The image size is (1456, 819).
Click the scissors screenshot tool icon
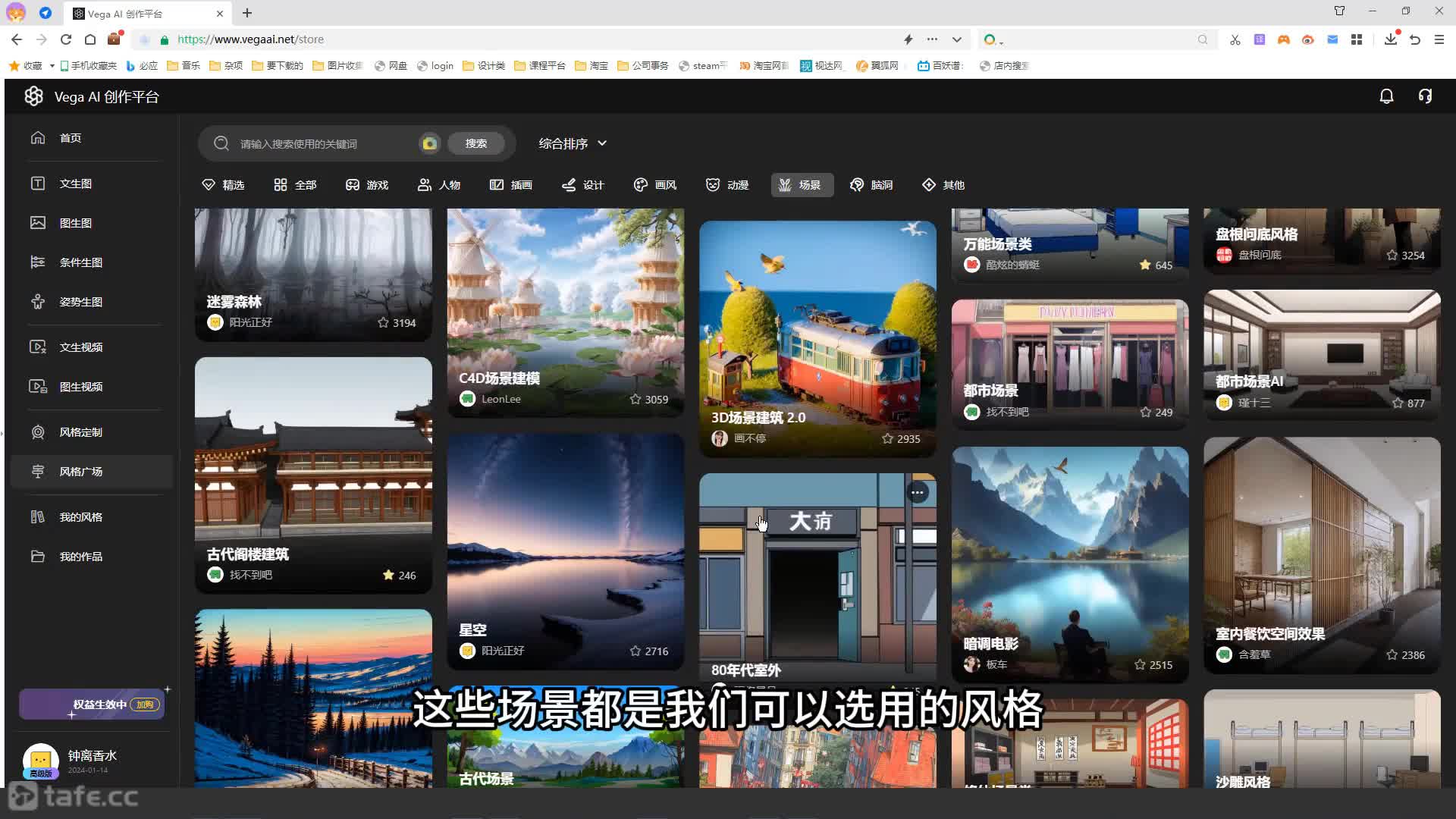1235,39
